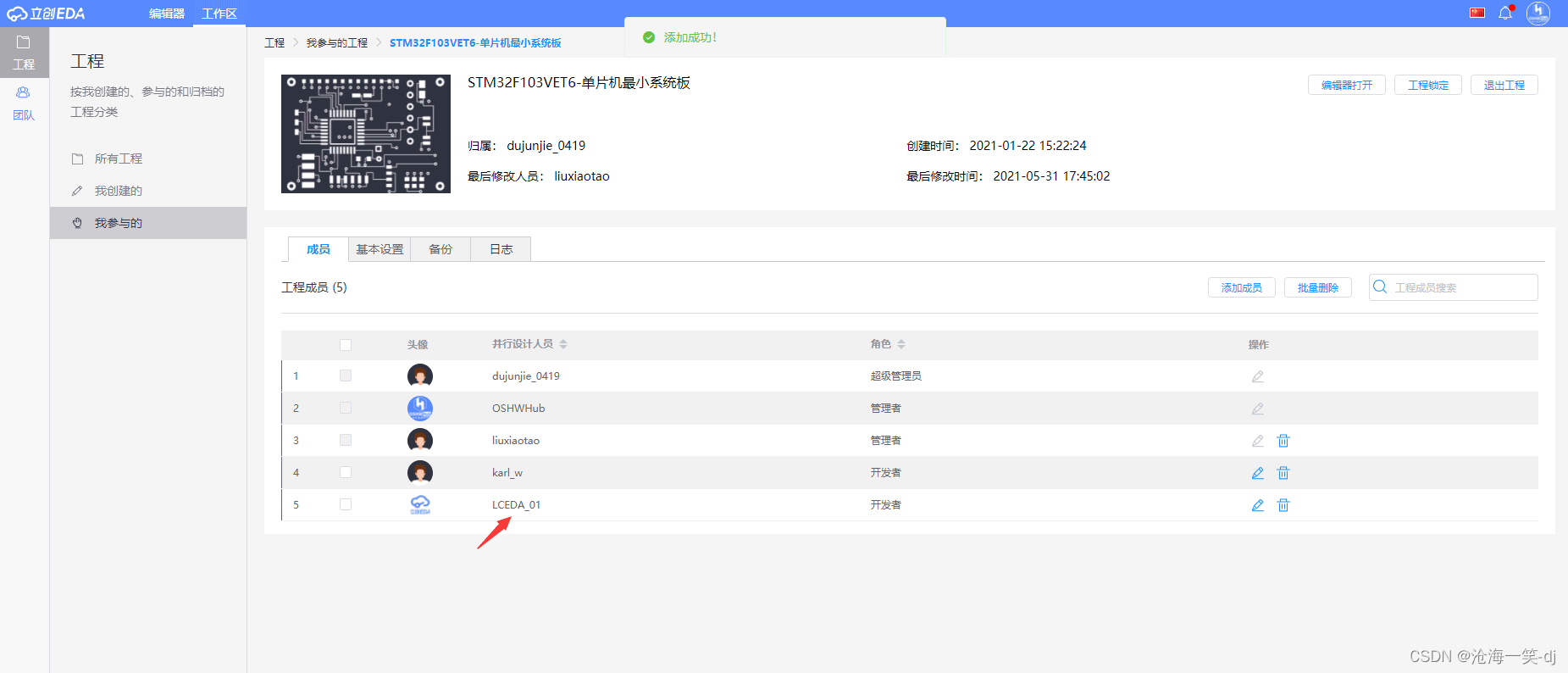Screen dimensions: 1568x673
Task: Open the user avatar menu
Action: [x=1538, y=13]
